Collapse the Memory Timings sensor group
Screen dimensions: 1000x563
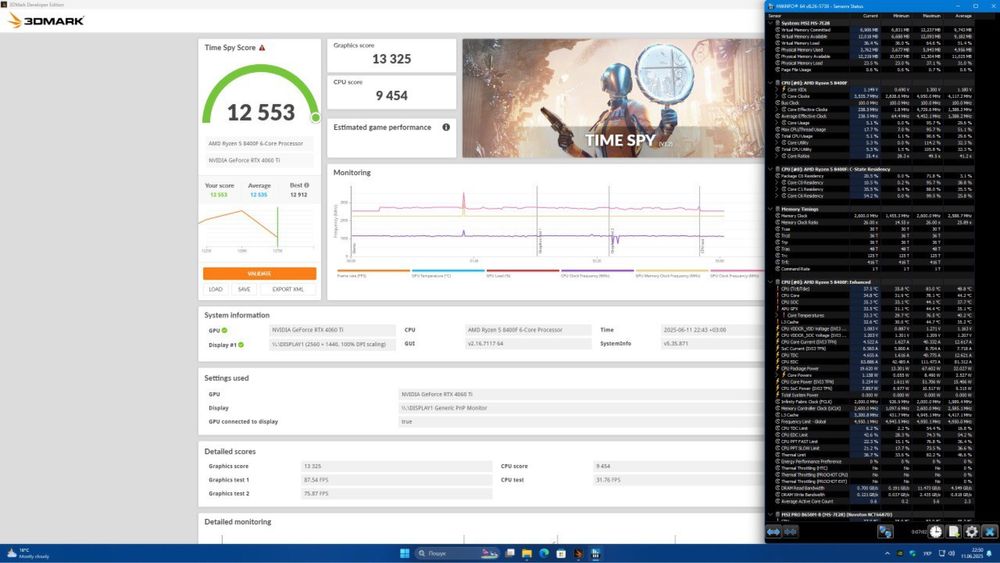tap(770, 209)
